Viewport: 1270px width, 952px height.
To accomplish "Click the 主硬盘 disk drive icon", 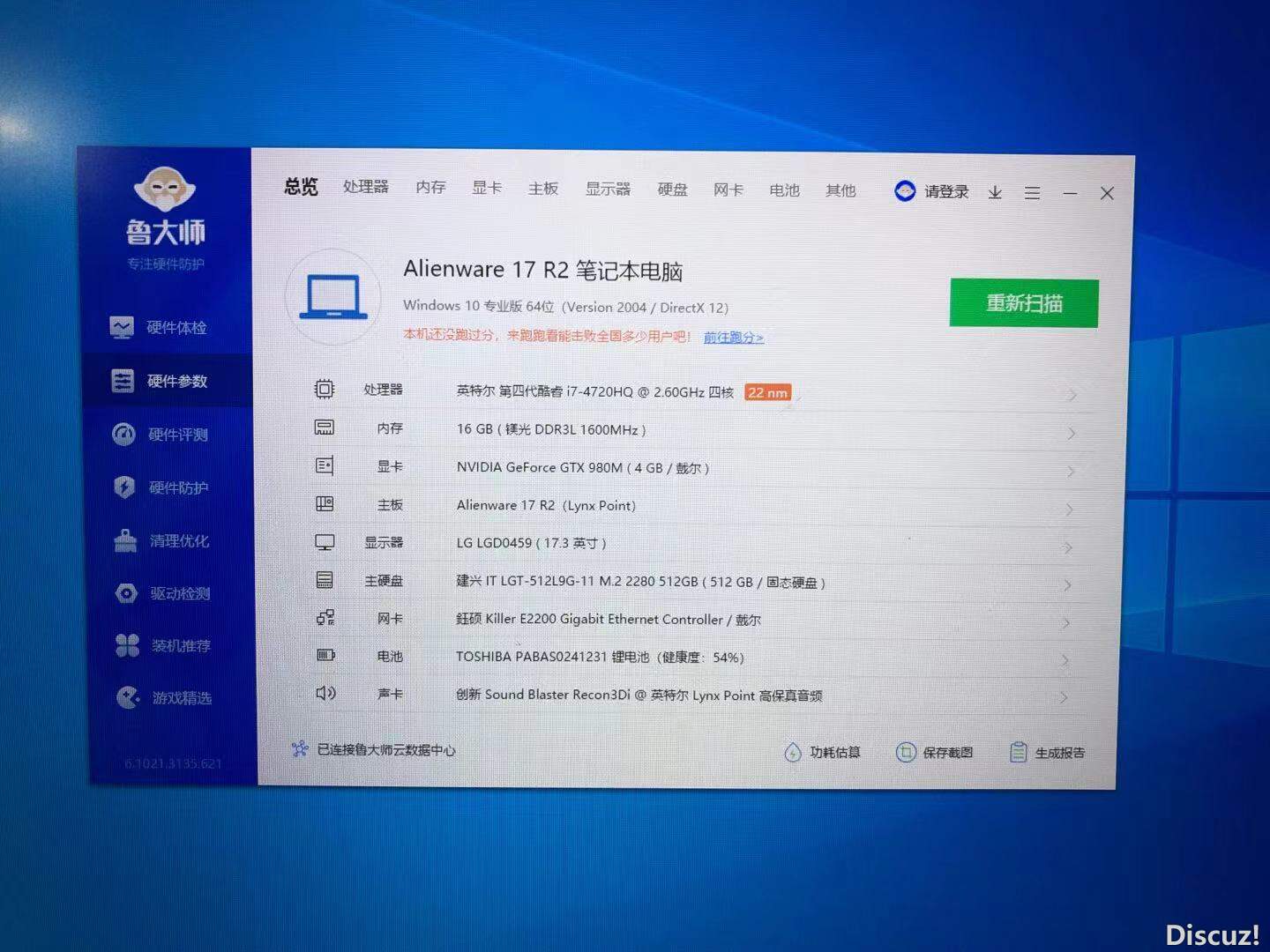I will [325, 580].
